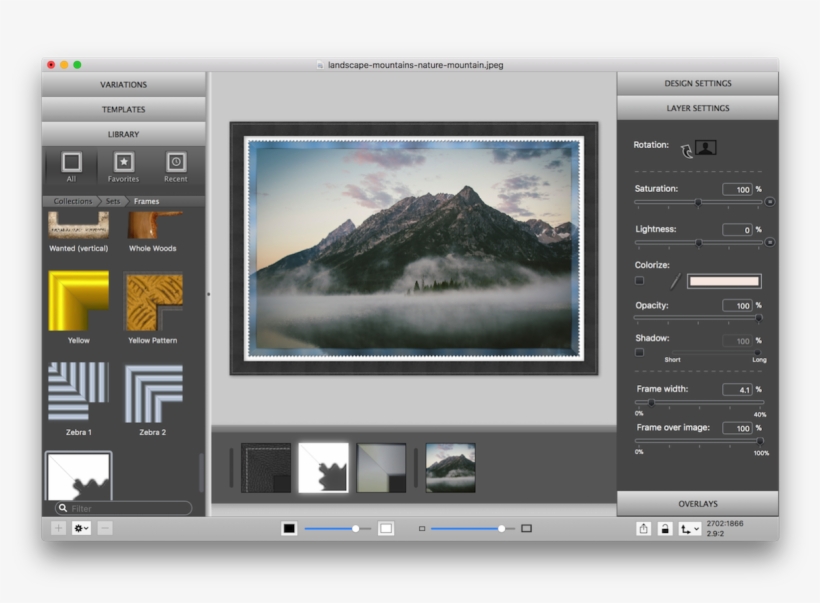This screenshot has width=820, height=603.
Task: Reset Saturation with its round button
Action: click(x=769, y=202)
